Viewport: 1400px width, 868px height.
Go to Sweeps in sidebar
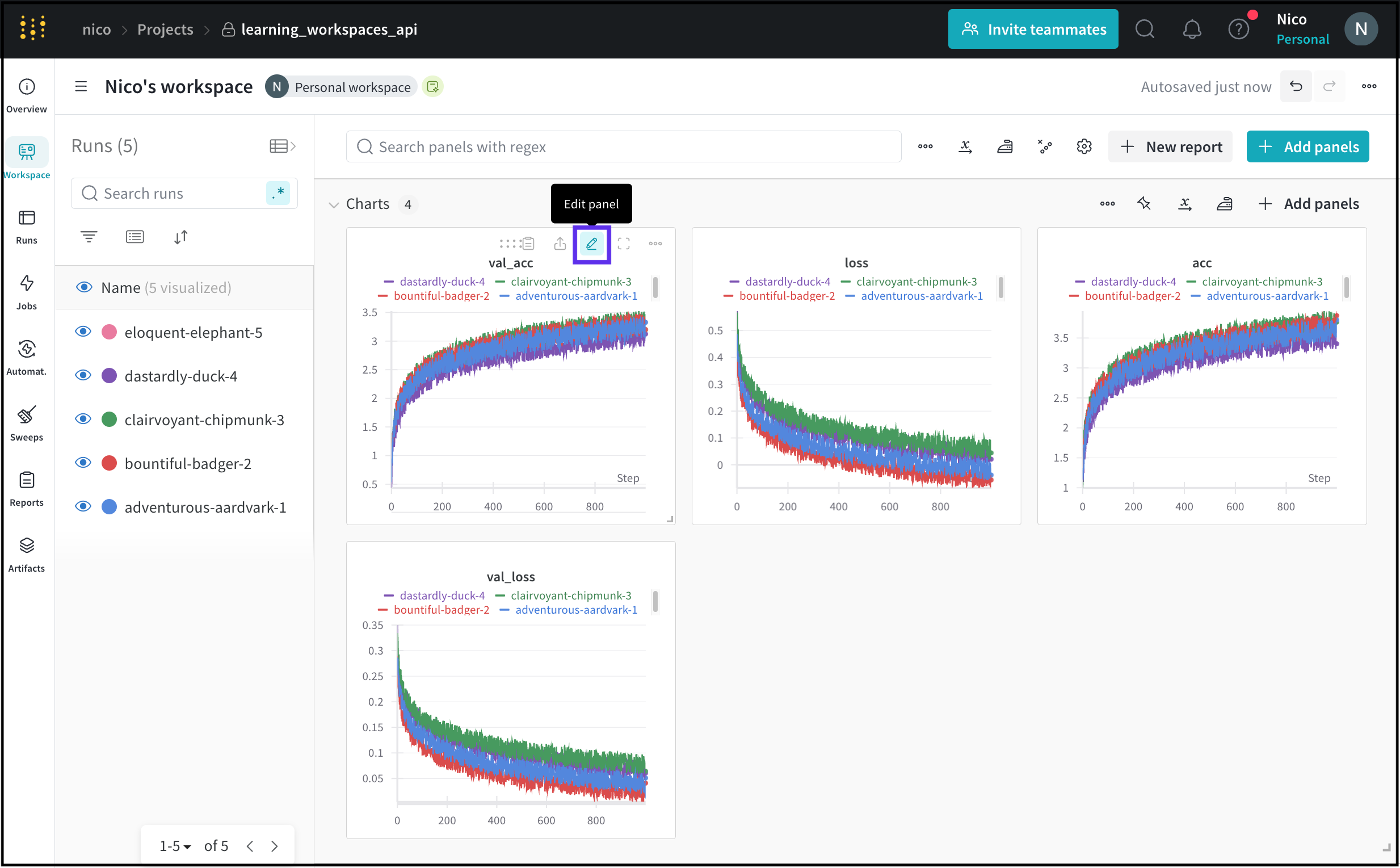click(x=27, y=423)
